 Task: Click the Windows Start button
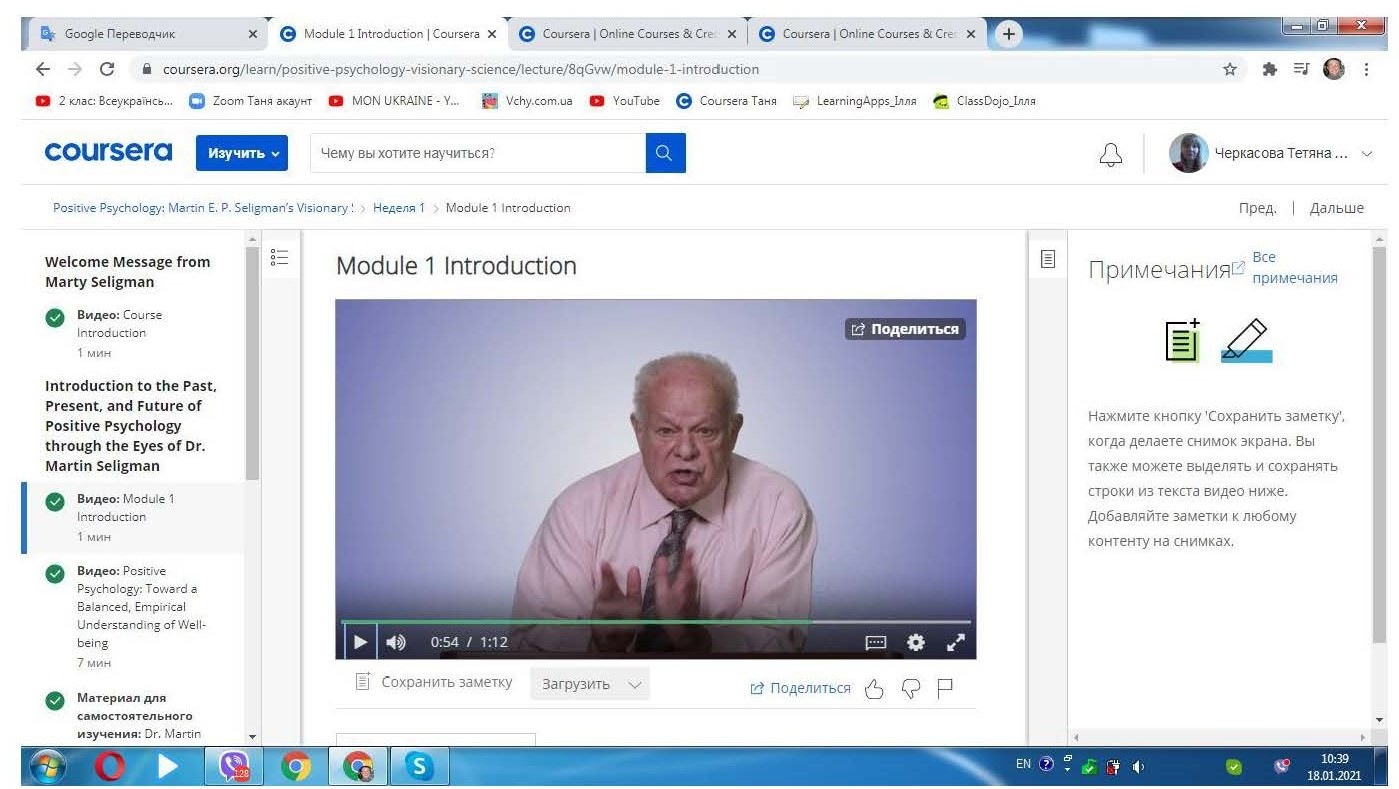(45, 765)
